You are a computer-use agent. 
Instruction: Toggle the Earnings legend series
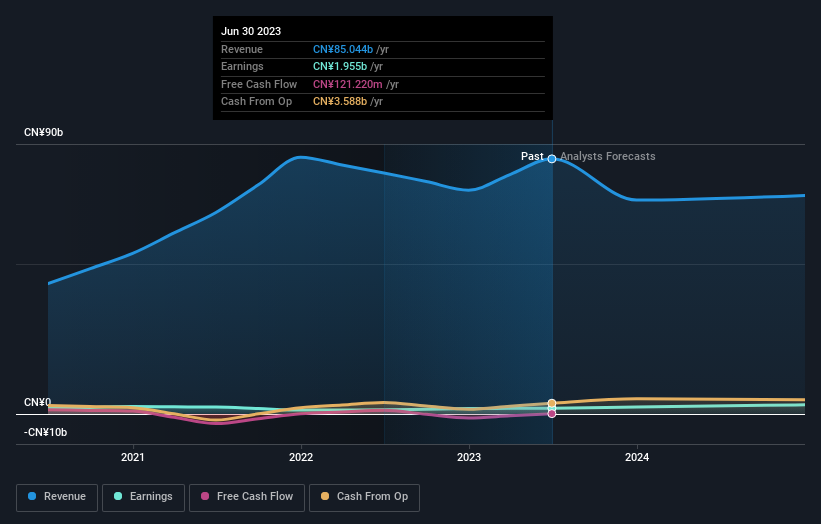tap(143, 497)
